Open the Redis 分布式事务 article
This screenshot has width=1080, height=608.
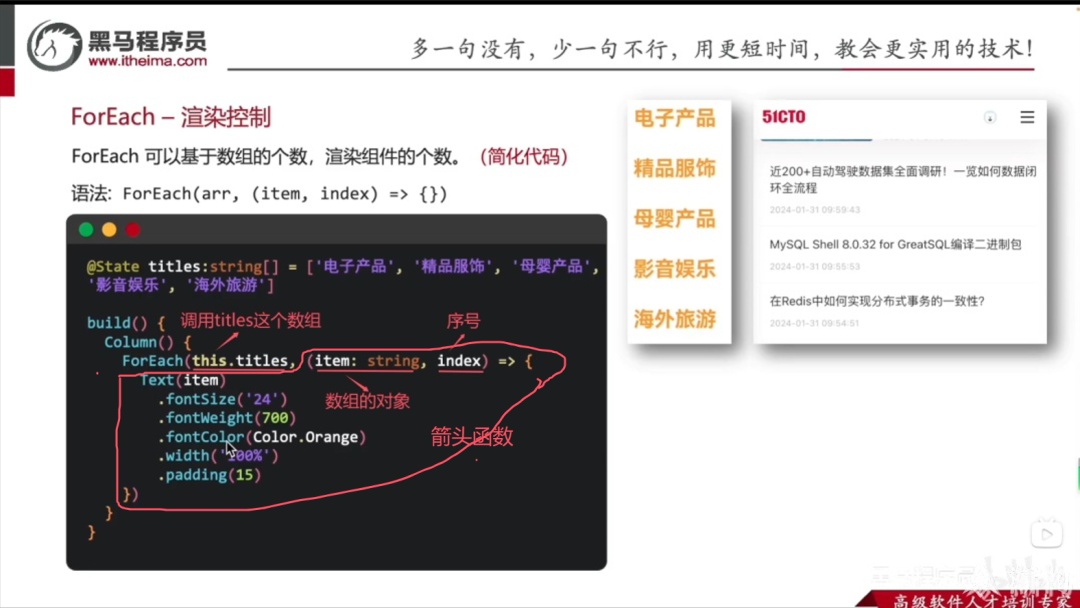point(877,301)
